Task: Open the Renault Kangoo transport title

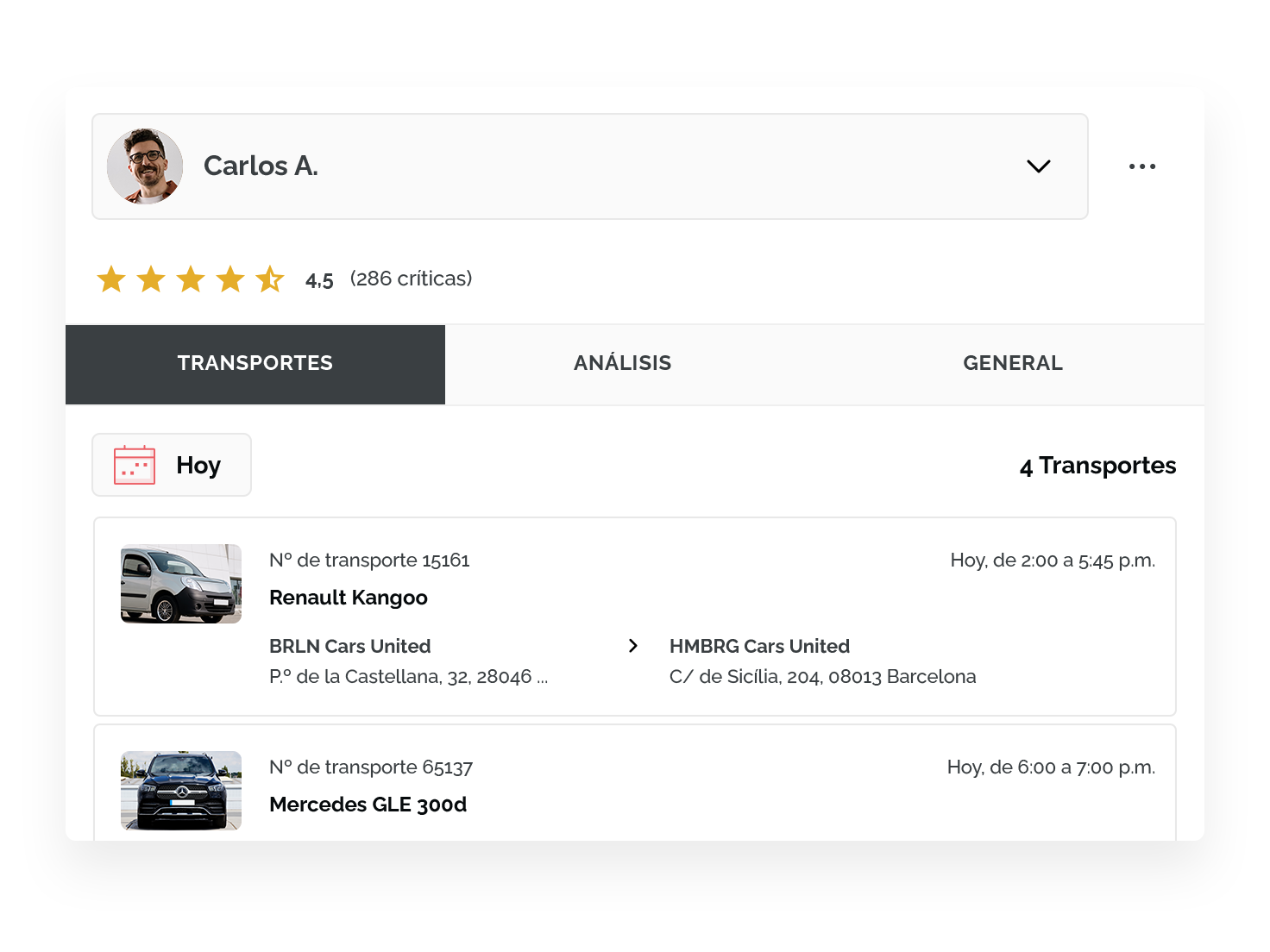Action: pyautogui.click(x=348, y=598)
